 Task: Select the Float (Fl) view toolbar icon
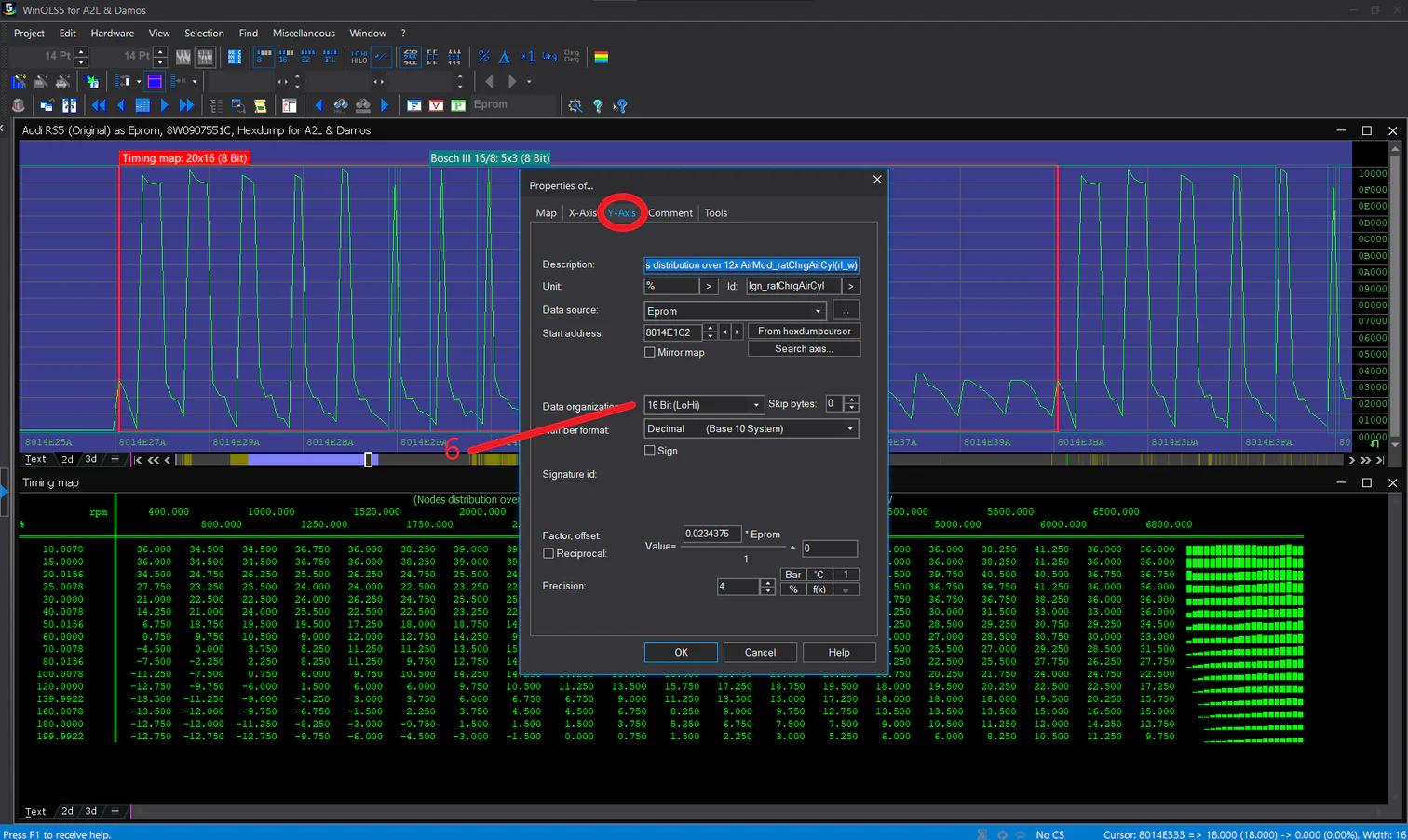330,57
